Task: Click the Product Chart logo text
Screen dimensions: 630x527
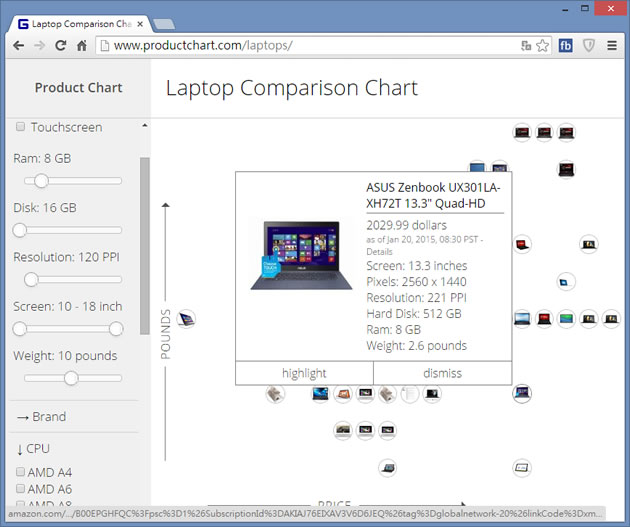Action: [78, 88]
